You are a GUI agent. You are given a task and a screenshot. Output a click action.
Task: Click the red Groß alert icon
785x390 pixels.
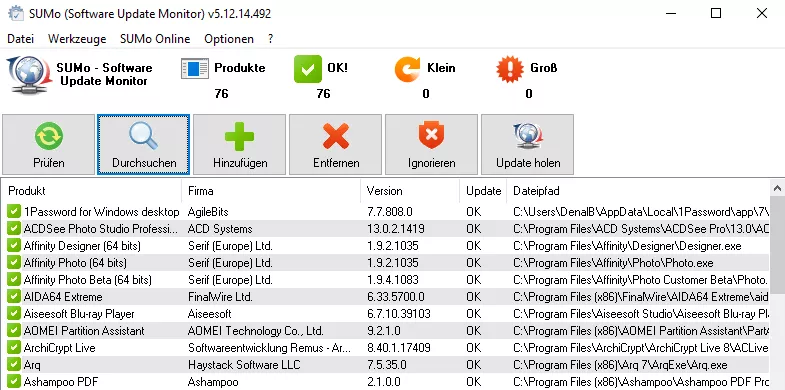point(510,69)
